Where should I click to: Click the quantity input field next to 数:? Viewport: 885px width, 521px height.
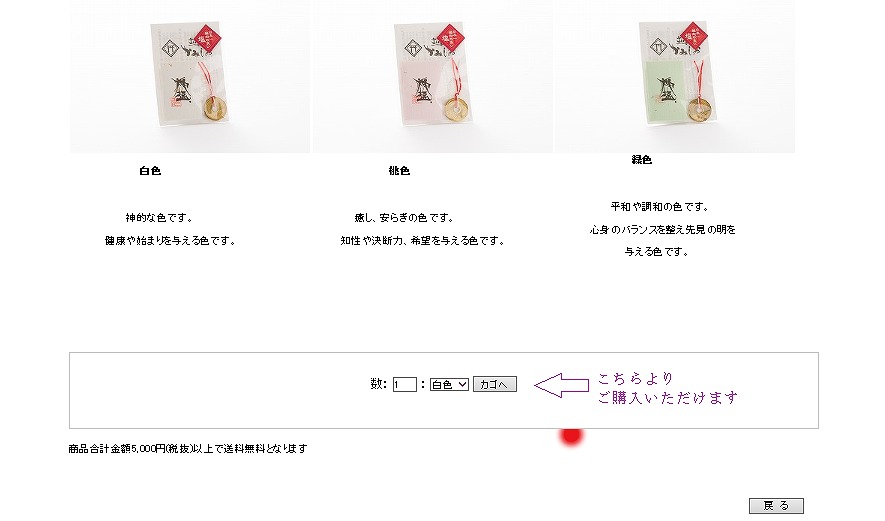[x=405, y=384]
